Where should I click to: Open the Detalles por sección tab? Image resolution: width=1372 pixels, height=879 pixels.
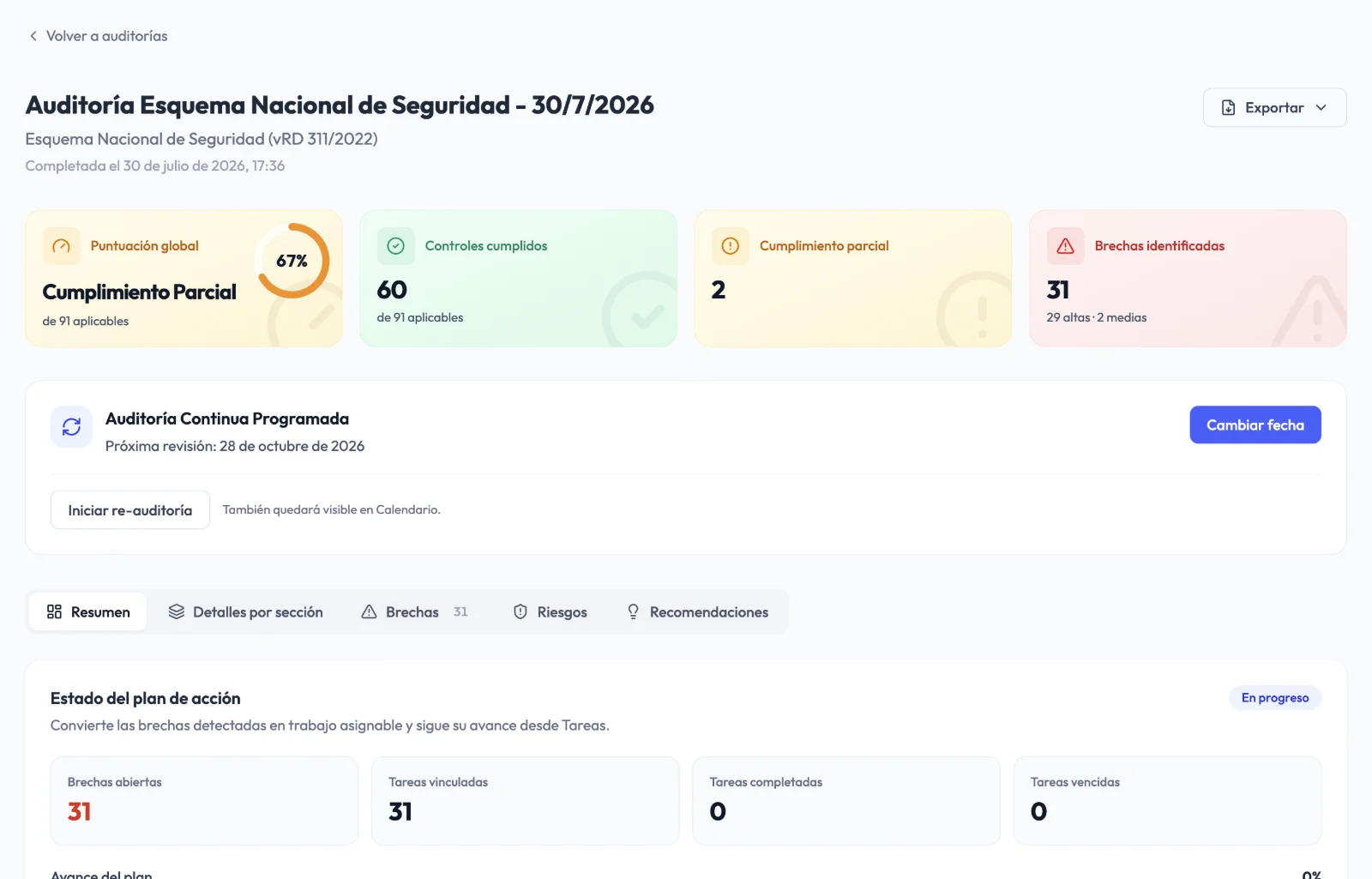[x=246, y=611]
